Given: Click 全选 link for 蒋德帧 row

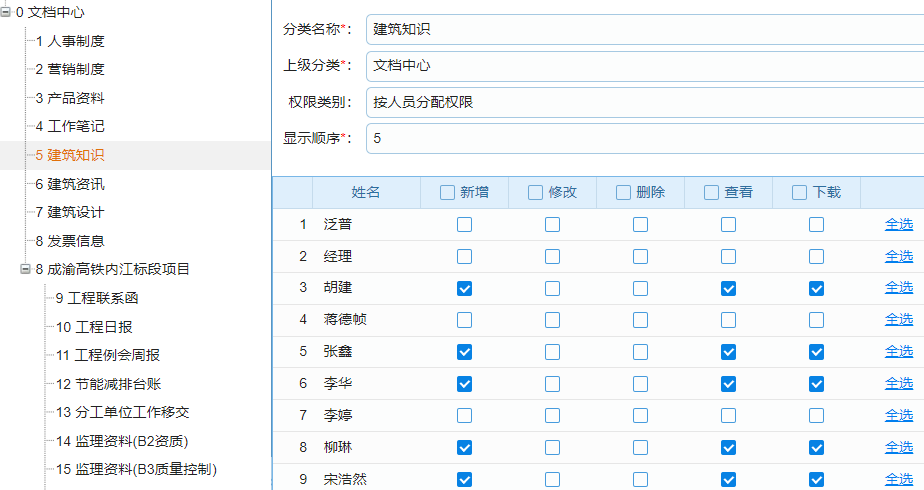Looking at the screenshot, I should [x=898, y=320].
